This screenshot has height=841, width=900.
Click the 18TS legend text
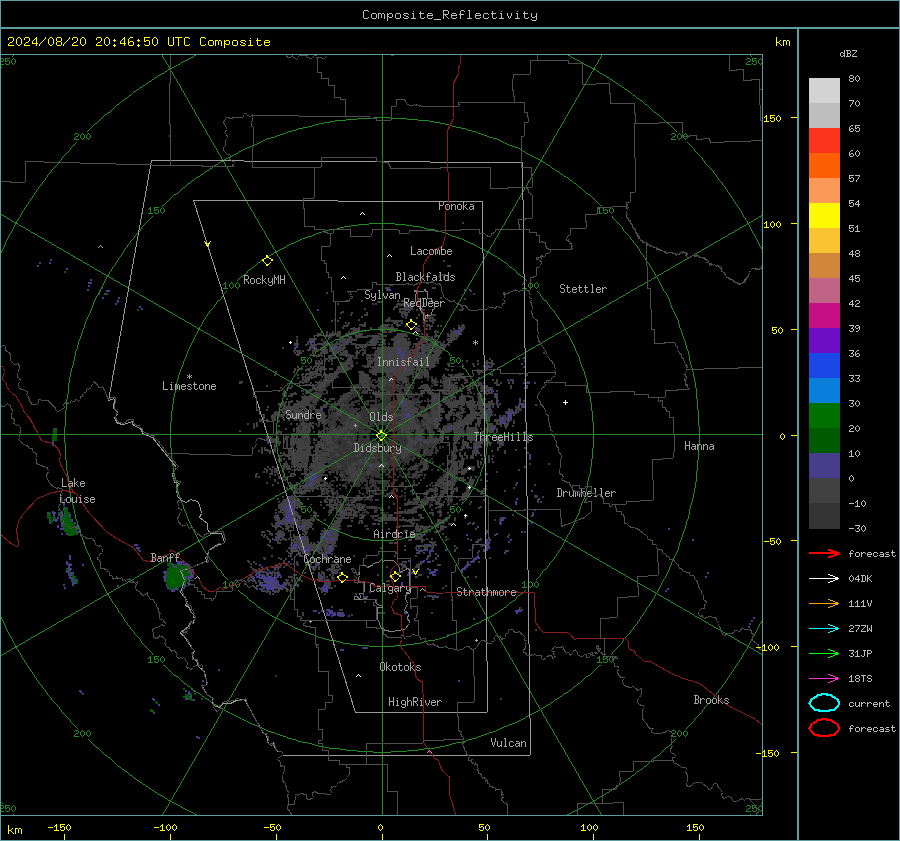[x=860, y=679]
